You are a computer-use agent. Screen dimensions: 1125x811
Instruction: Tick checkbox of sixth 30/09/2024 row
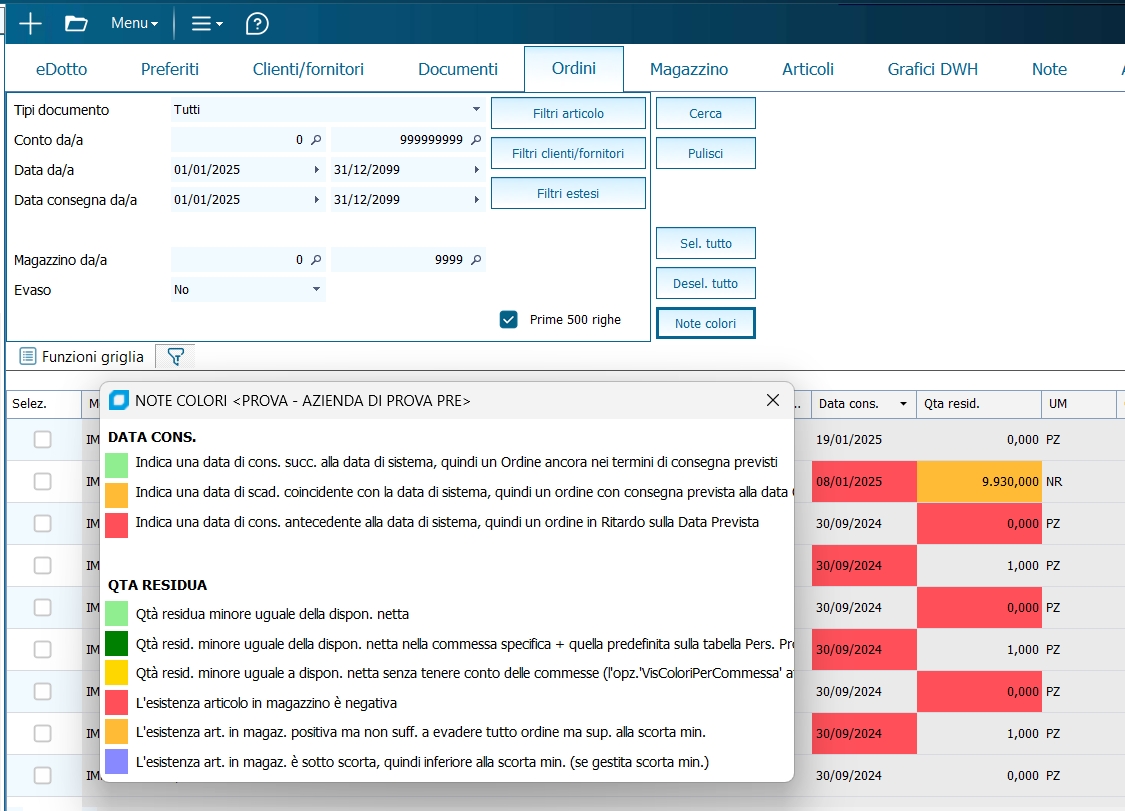click(42, 733)
